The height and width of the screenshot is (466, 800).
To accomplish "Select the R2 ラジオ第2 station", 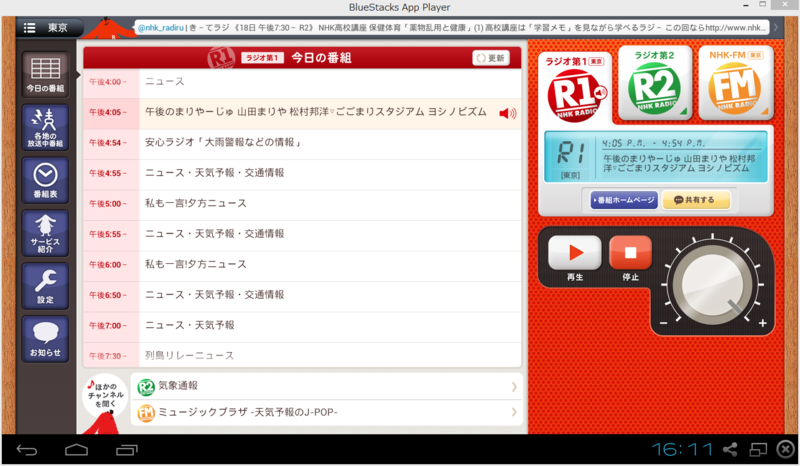I will [x=655, y=82].
